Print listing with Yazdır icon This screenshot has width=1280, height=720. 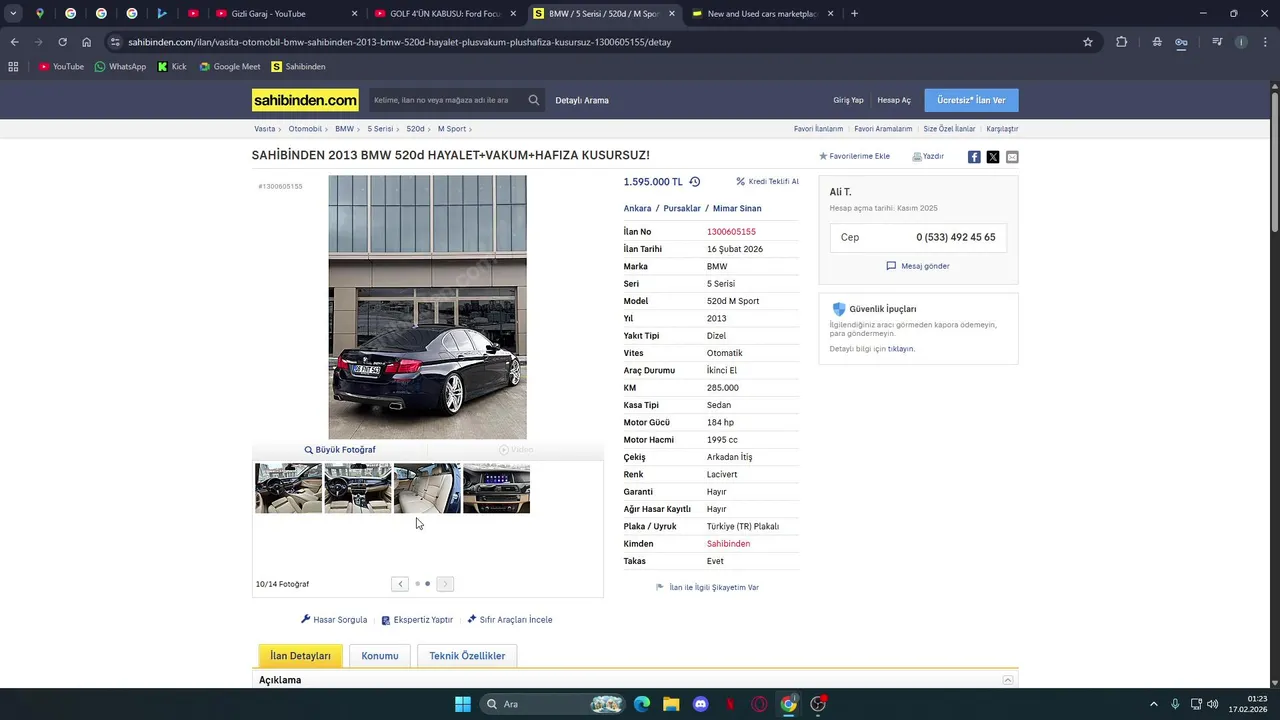click(928, 157)
